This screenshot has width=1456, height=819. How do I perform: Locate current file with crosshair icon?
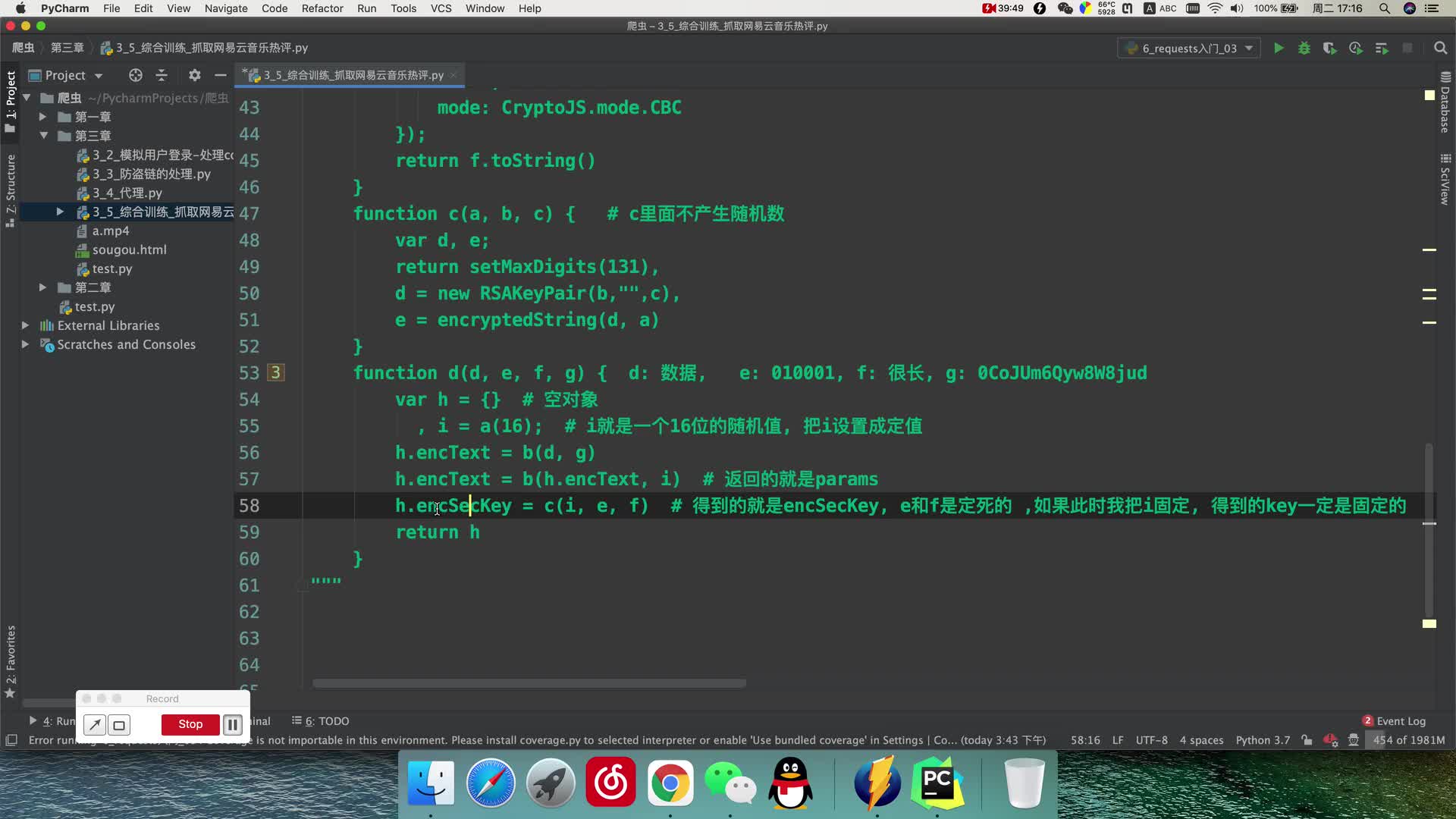(x=136, y=75)
